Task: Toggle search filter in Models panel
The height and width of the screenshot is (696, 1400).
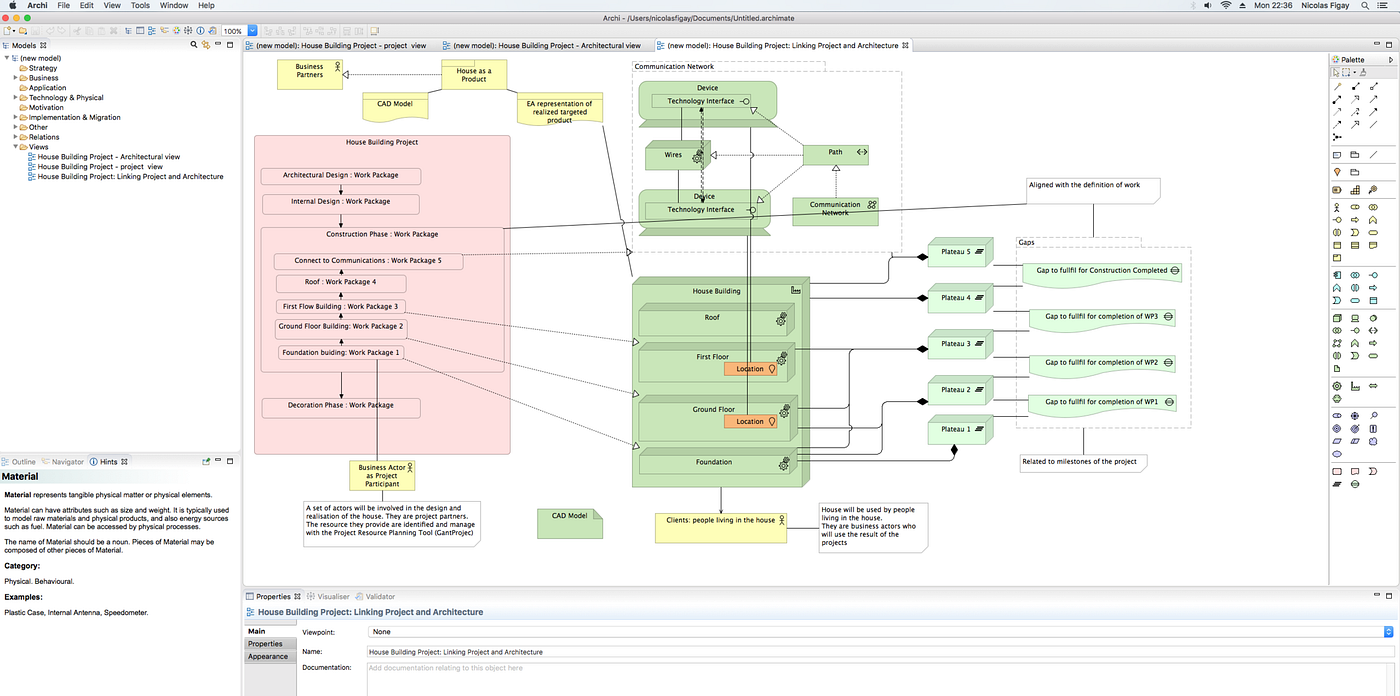Action: point(194,45)
